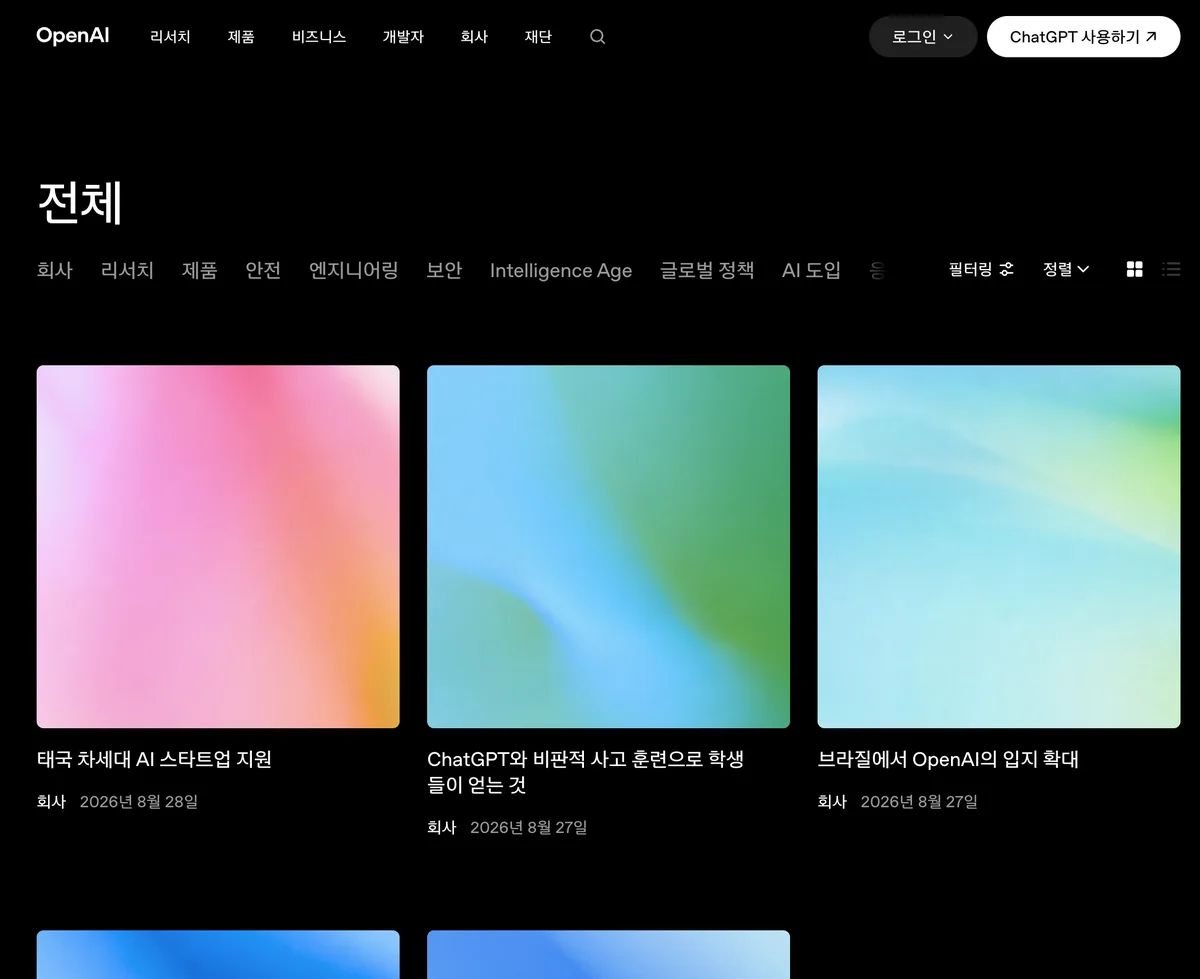Switch to list view layout
The width and height of the screenshot is (1200, 979).
(1171, 269)
